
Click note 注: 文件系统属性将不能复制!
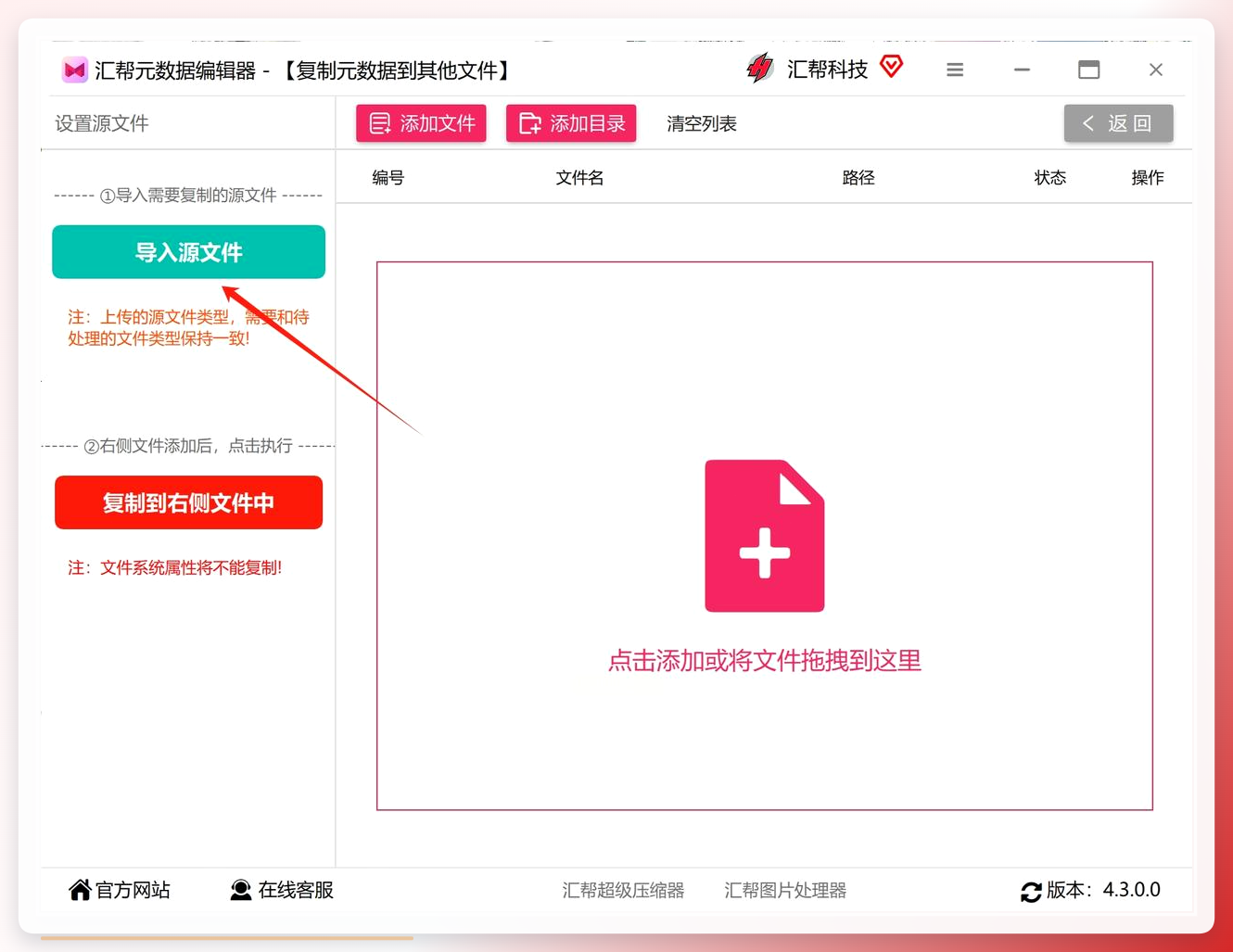[x=174, y=567]
